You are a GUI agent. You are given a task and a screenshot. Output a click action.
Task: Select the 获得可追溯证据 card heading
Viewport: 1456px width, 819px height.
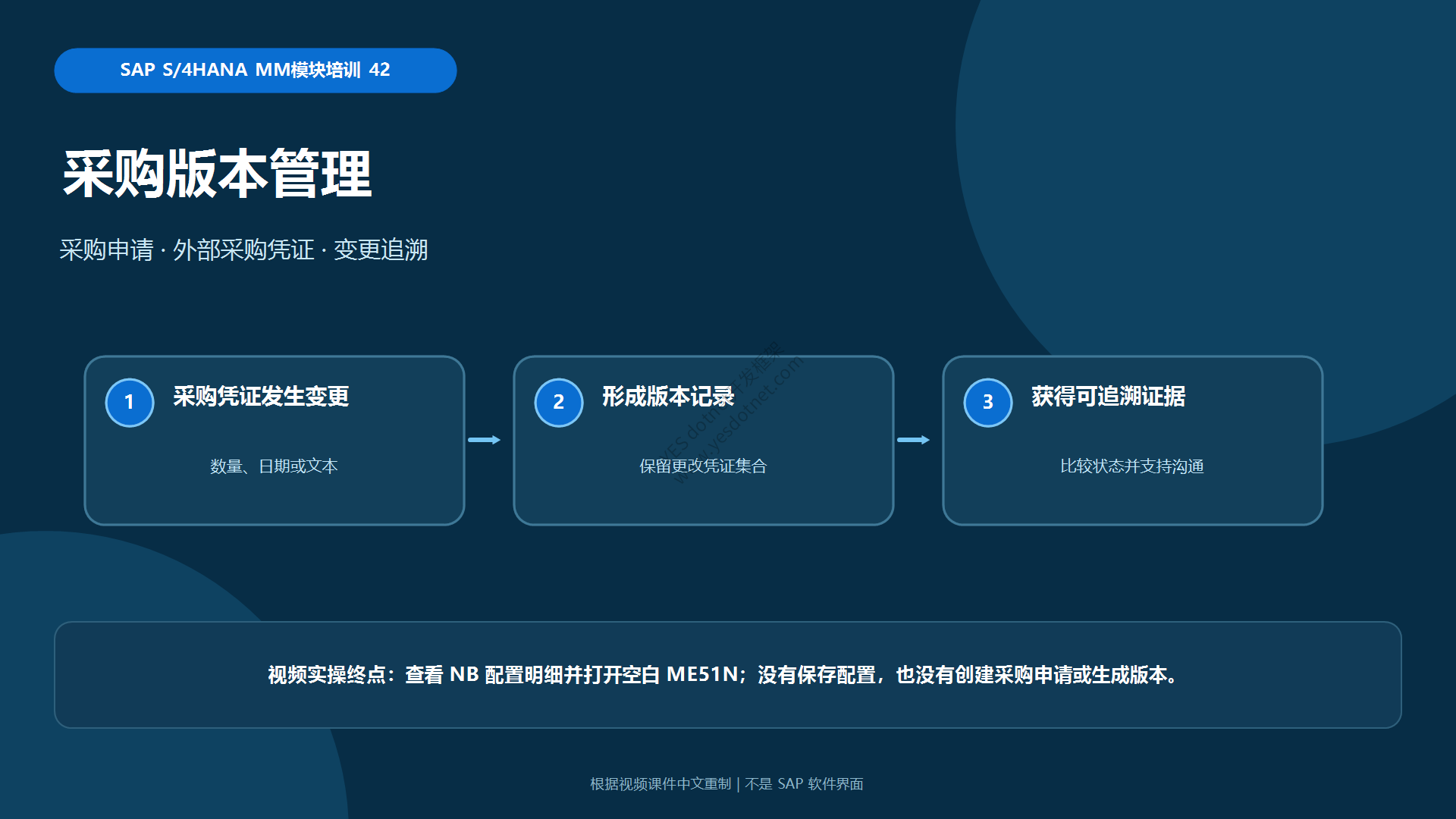pyautogui.click(x=1108, y=396)
